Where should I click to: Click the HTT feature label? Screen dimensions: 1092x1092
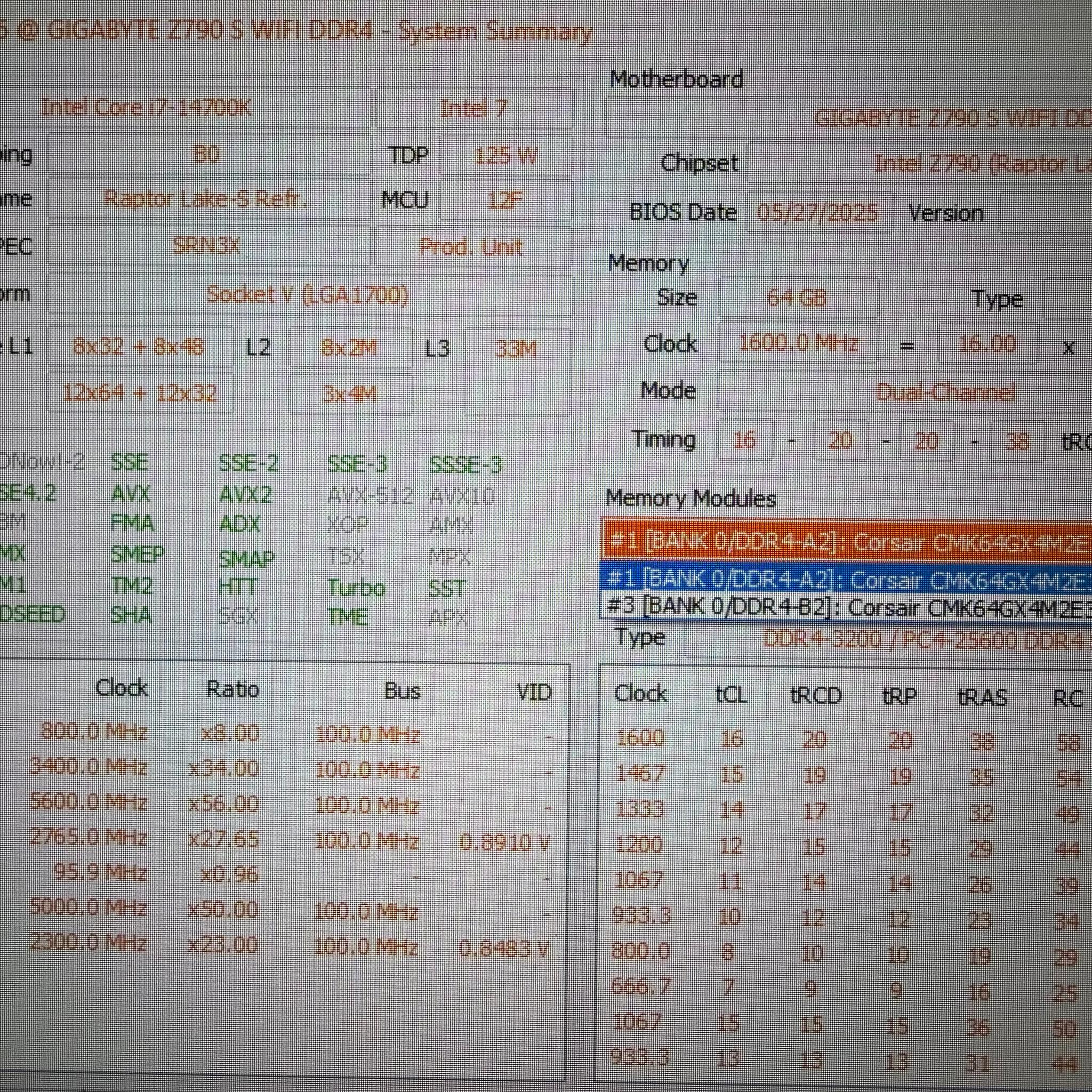[237, 587]
